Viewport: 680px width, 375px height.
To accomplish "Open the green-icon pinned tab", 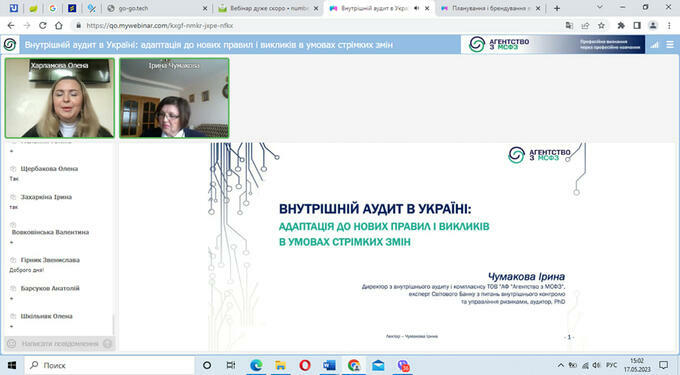I will pos(33,8).
